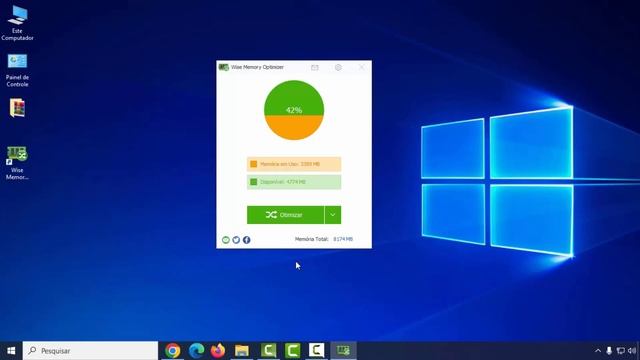Image resolution: width=640 pixels, height=360 pixels.
Task: Click the 42% memory usage pie chart
Action: [294, 110]
